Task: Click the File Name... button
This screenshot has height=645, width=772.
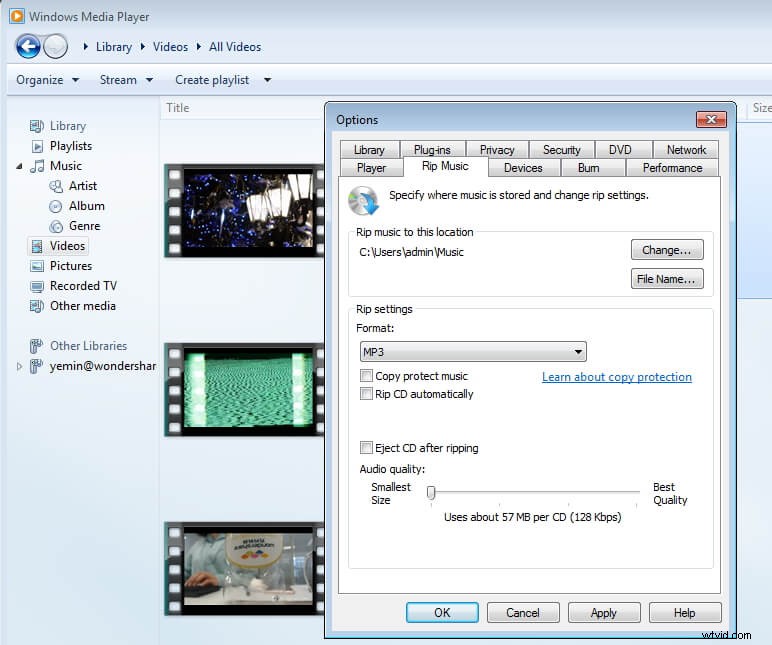Action: pos(667,279)
